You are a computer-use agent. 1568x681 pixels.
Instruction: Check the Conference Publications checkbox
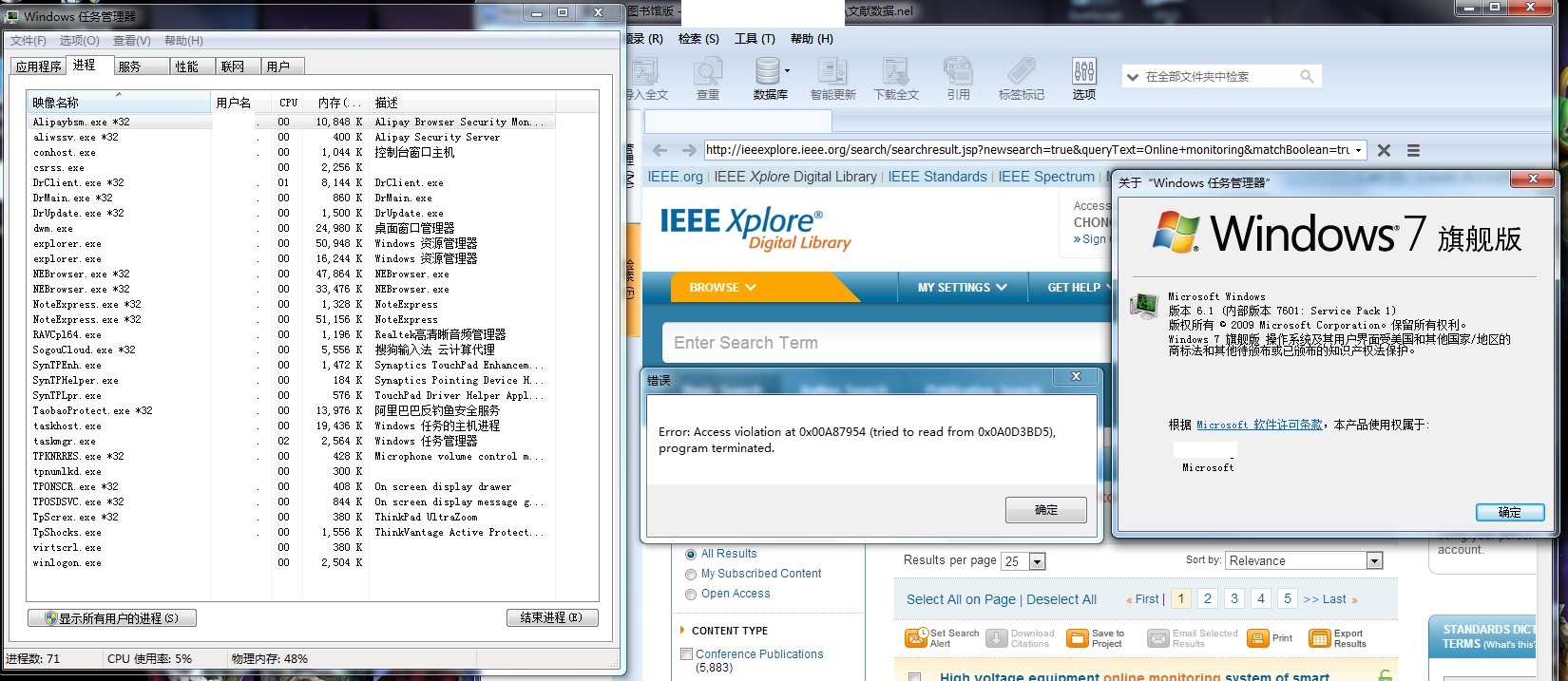(686, 653)
